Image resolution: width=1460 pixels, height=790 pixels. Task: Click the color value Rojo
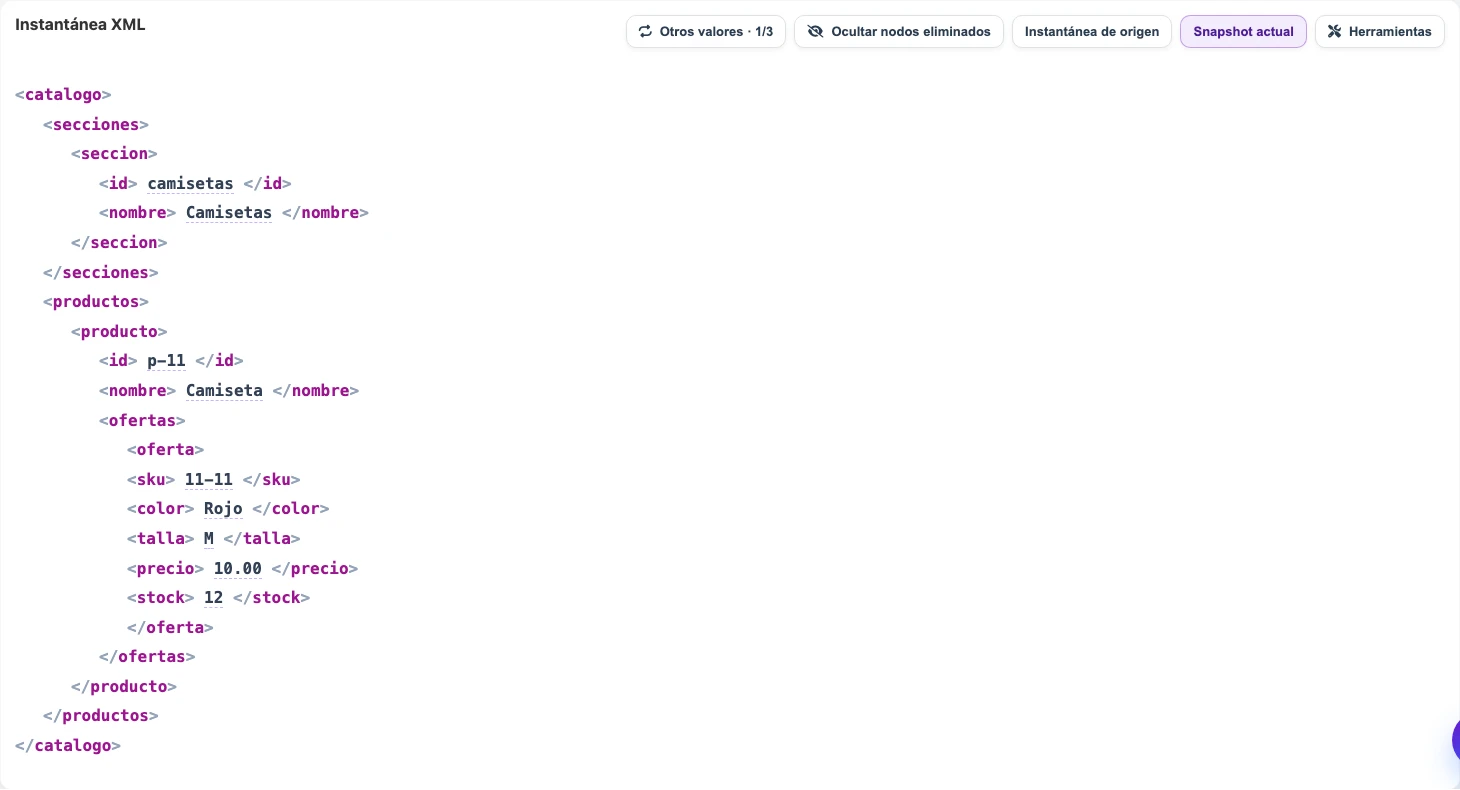point(223,508)
